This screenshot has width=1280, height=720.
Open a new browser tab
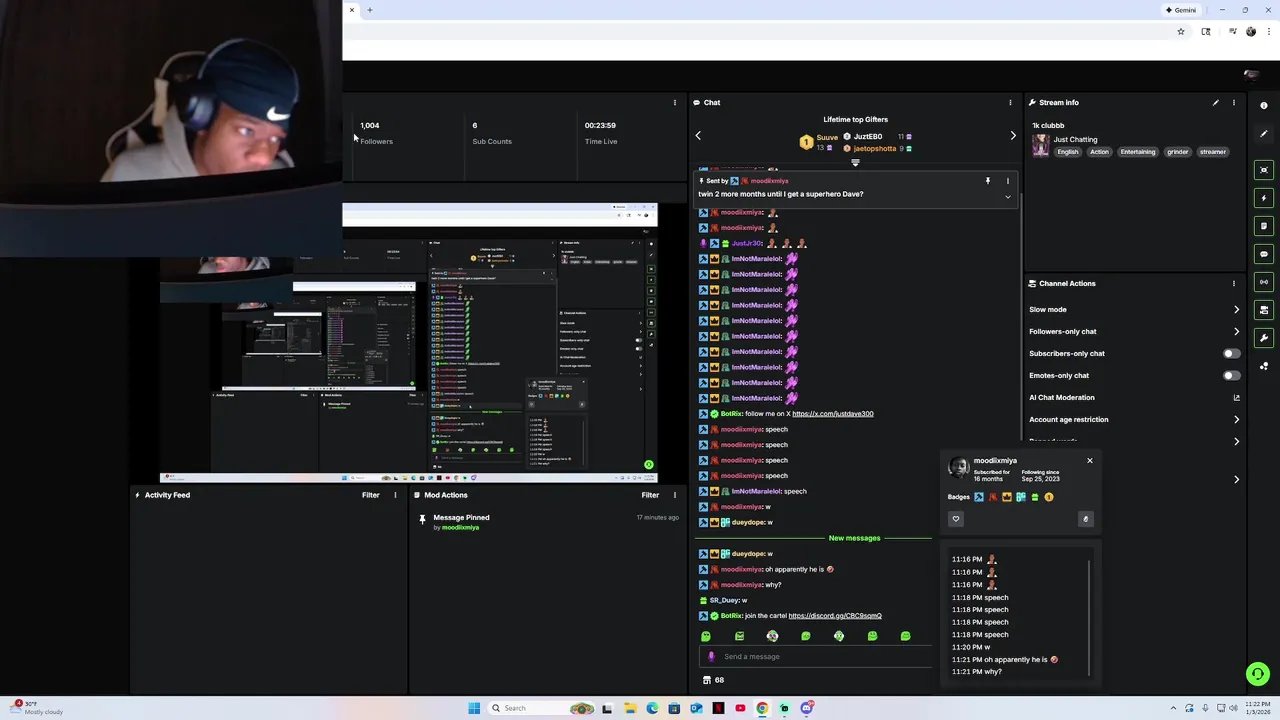370,10
